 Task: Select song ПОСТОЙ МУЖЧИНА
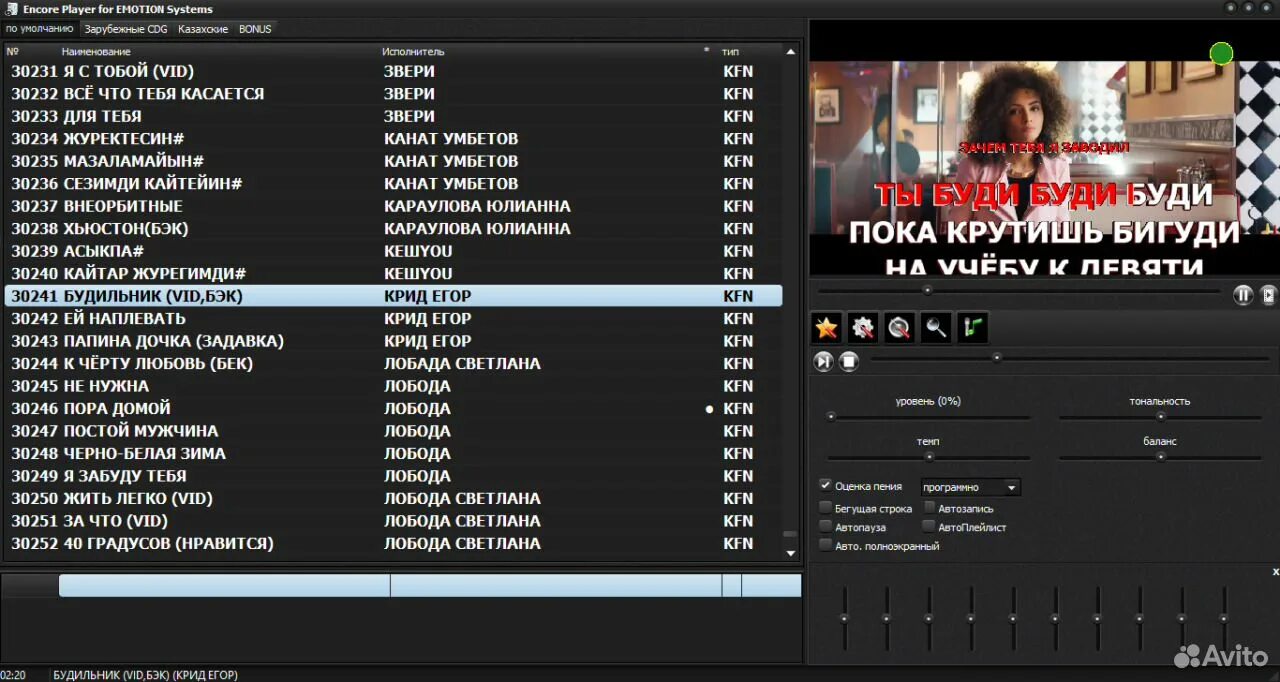click(x=393, y=431)
